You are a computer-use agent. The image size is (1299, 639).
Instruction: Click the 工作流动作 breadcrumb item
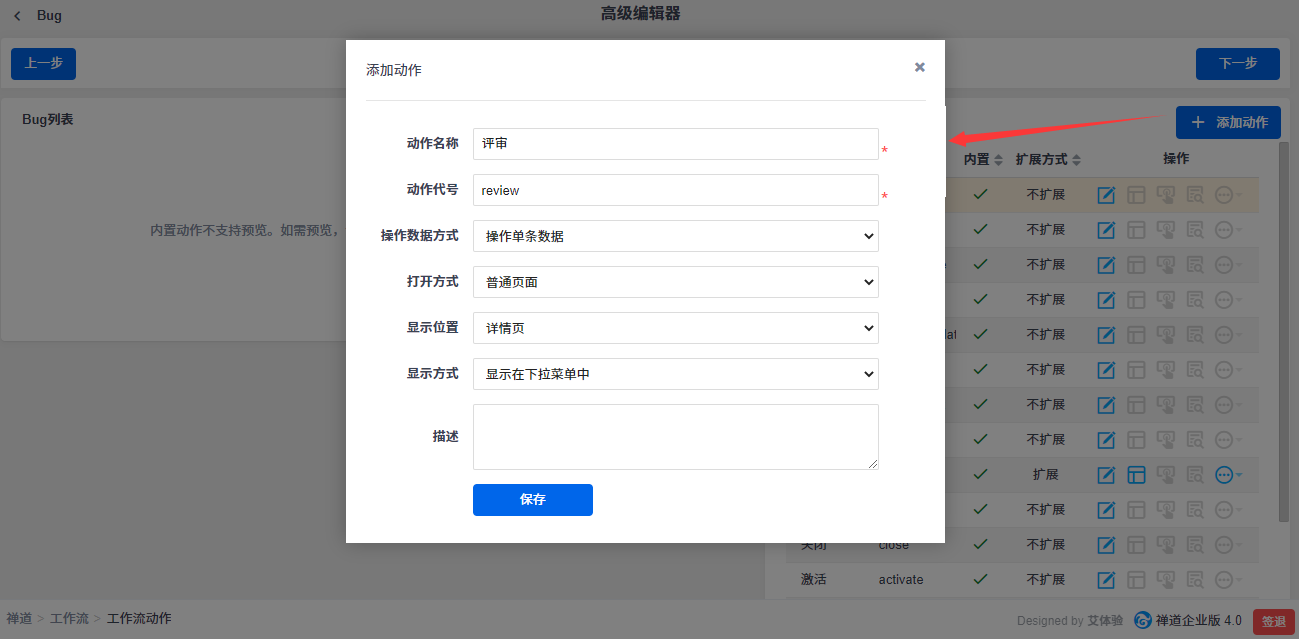pyautogui.click(x=139, y=619)
